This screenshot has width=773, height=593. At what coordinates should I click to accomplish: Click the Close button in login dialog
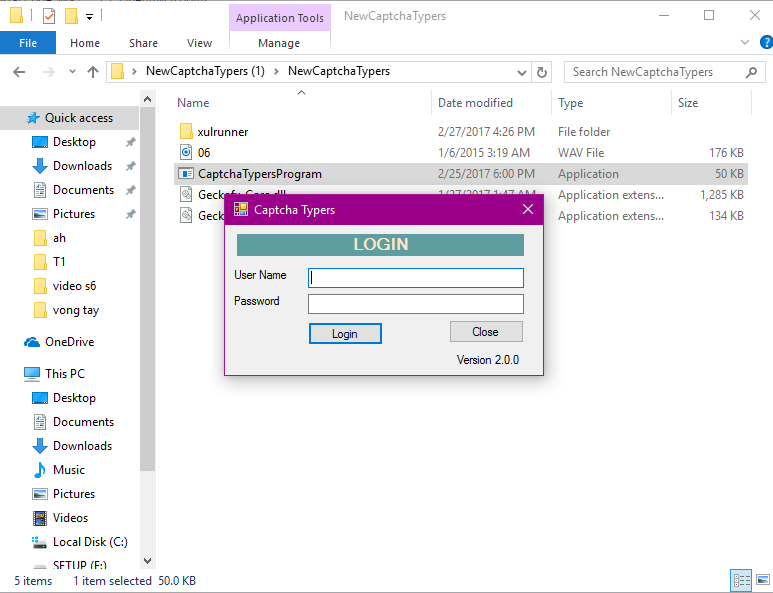pyautogui.click(x=486, y=332)
